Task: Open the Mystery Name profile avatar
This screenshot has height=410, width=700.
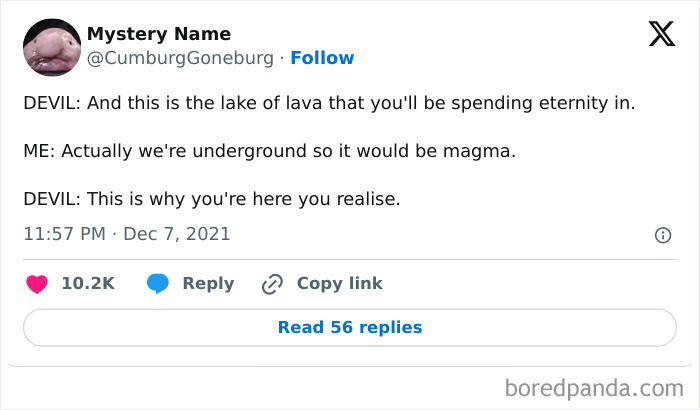Action: pos(52,47)
